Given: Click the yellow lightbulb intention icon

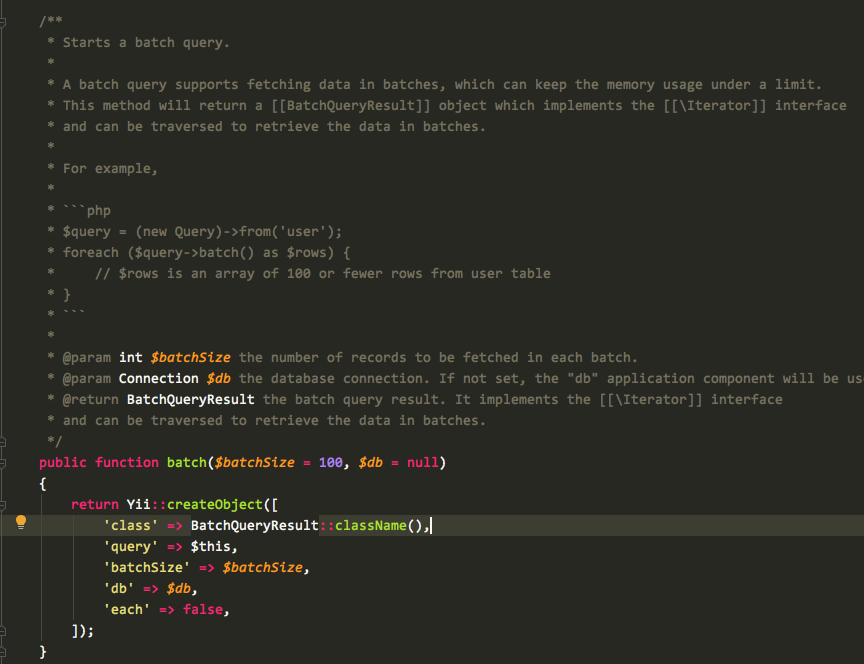Looking at the screenshot, I should (x=21, y=522).
